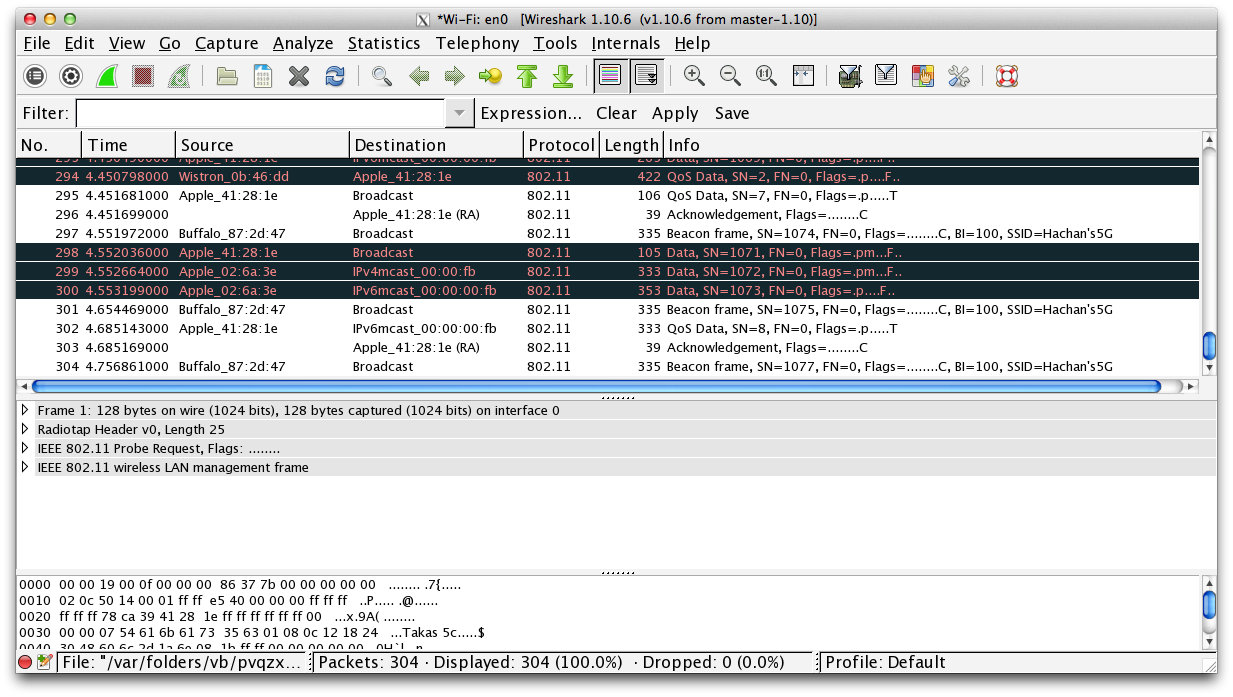Open the Internals menu
This screenshot has height=697, width=1233.
626,43
